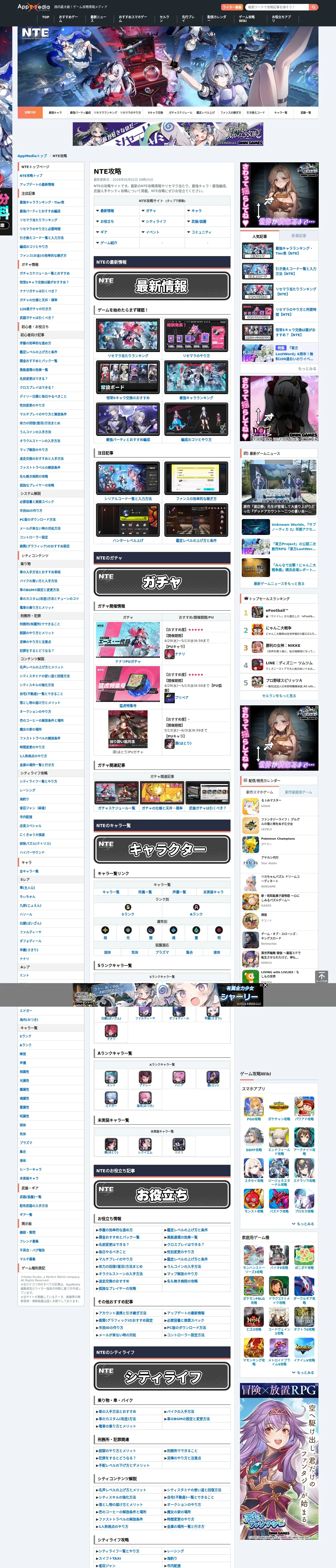Viewport: 336px width, 1568px height.
Task: Click the search magnifier icon in header
Action: click(x=313, y=7)
